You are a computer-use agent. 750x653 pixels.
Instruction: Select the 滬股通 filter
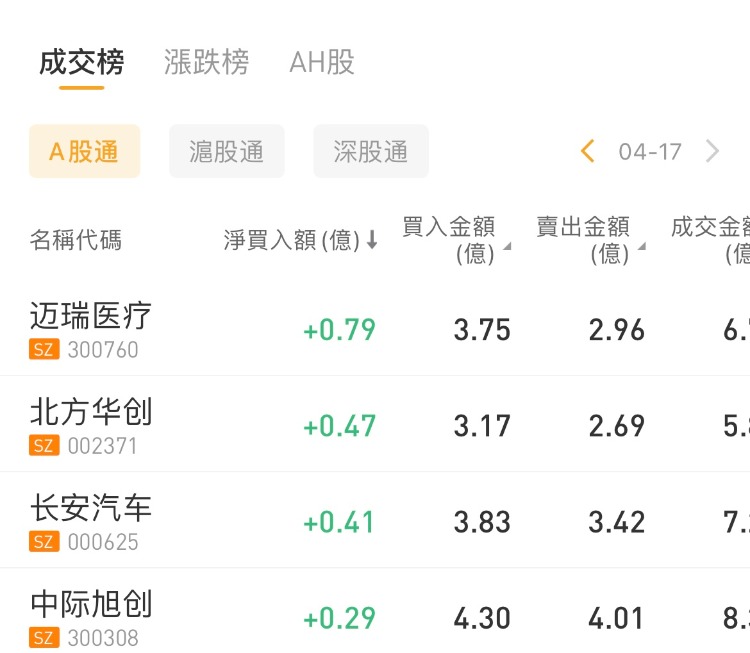pos(227,152)
